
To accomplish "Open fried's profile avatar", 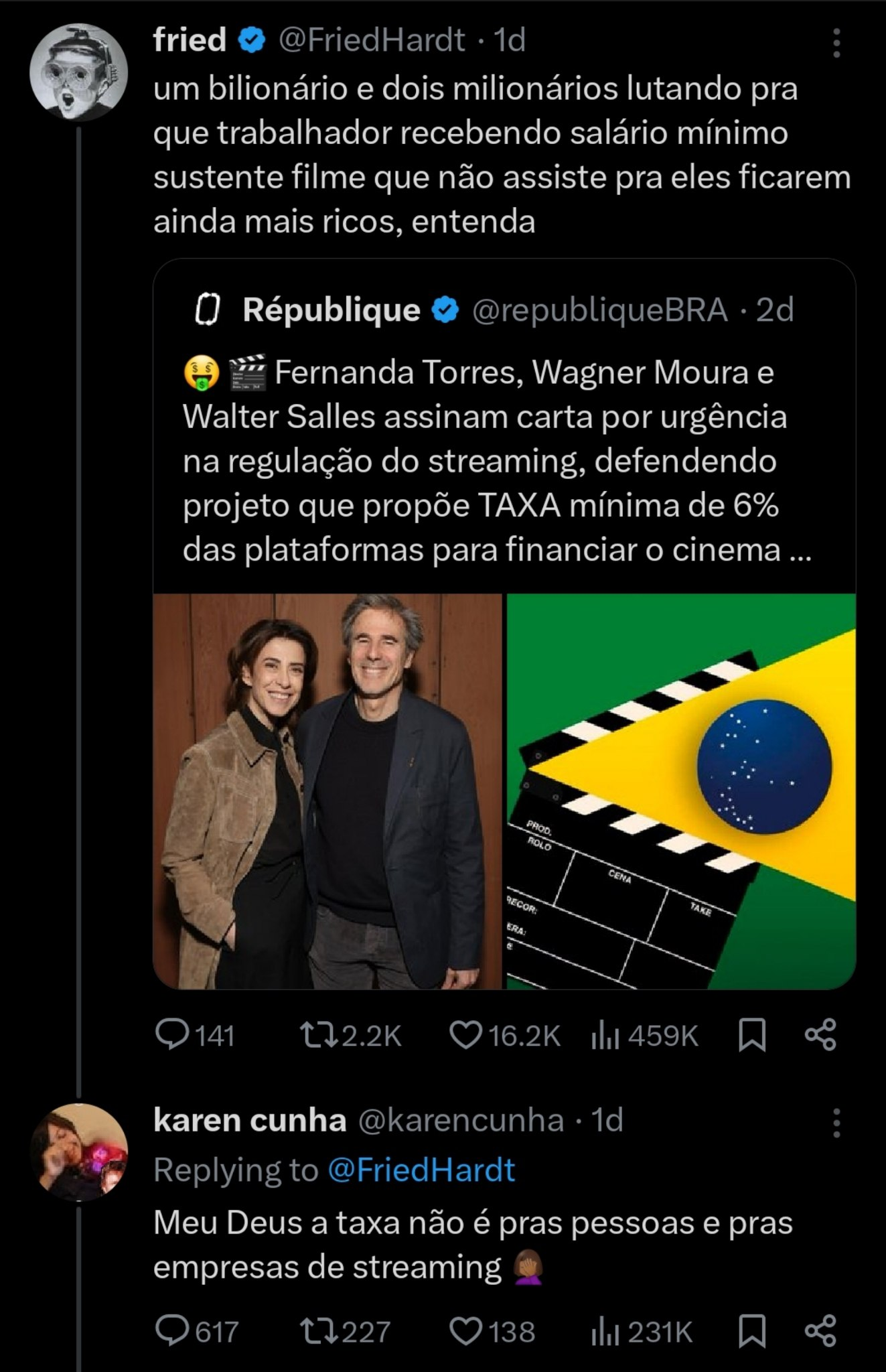I will point(78,72).
